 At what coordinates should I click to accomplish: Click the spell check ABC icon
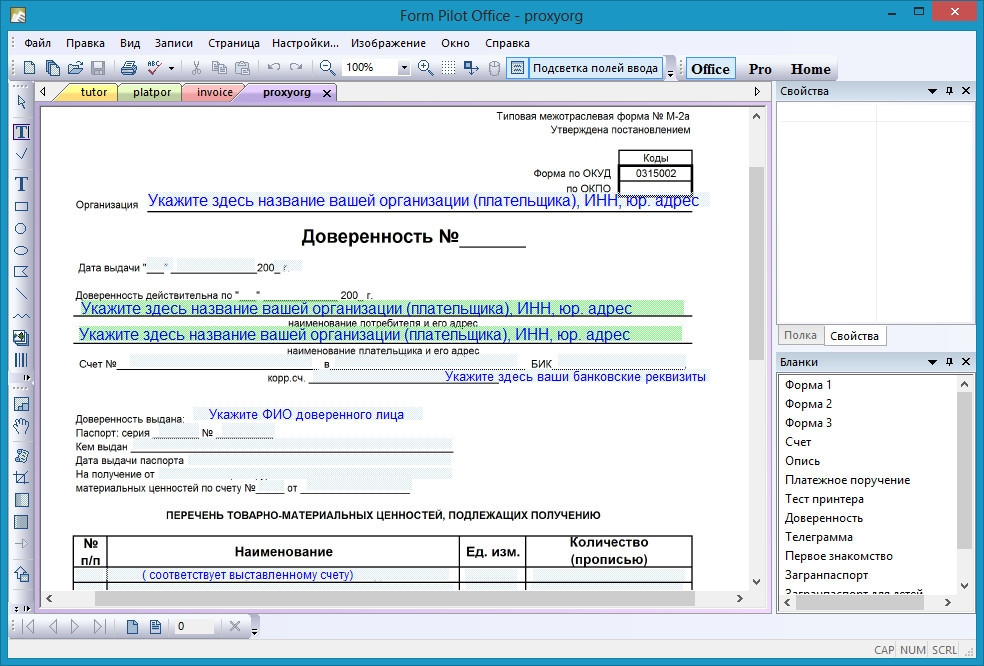click(x=154, y=68)
